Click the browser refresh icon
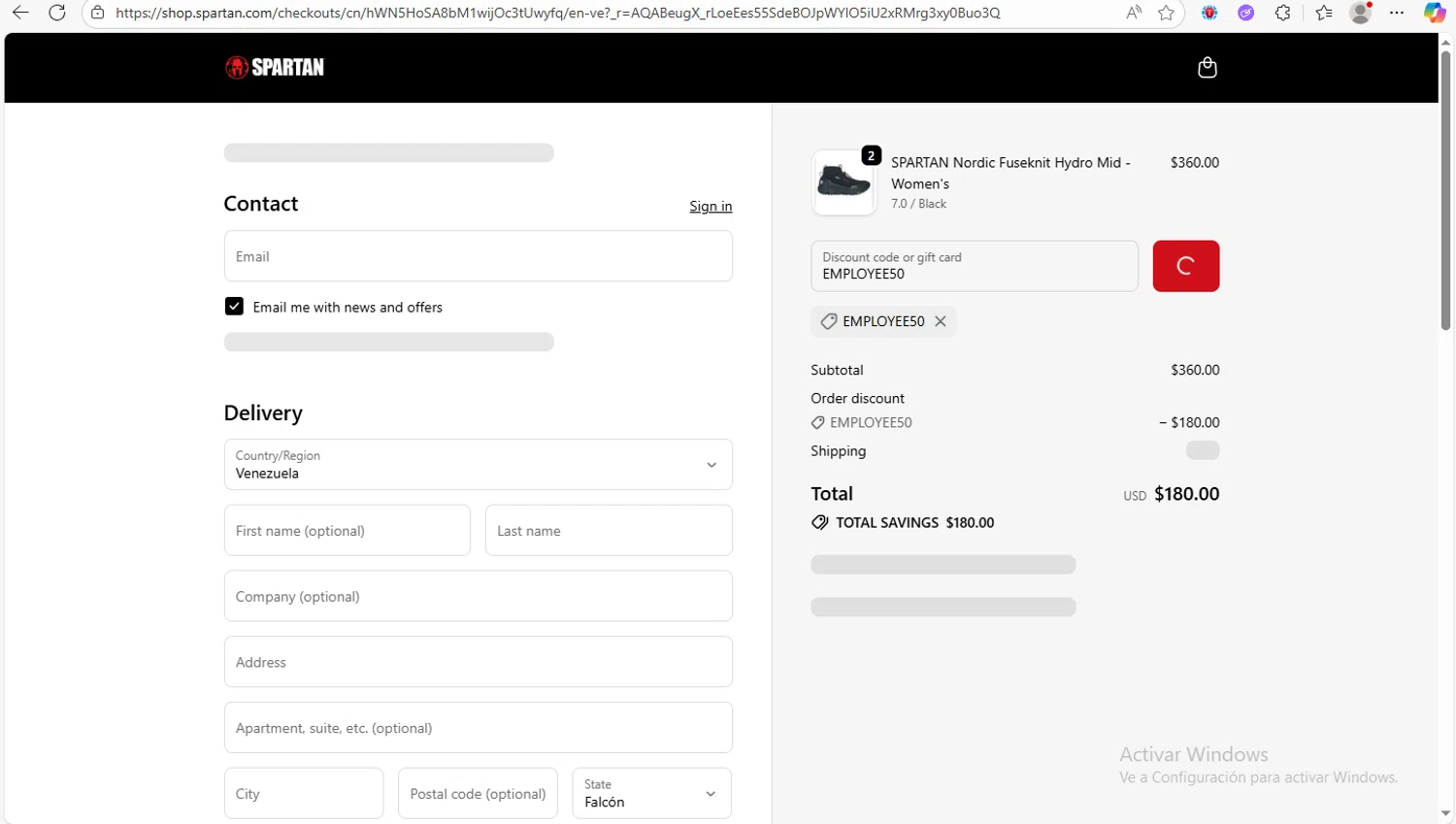1456x824 pixels. coord(57,13)
